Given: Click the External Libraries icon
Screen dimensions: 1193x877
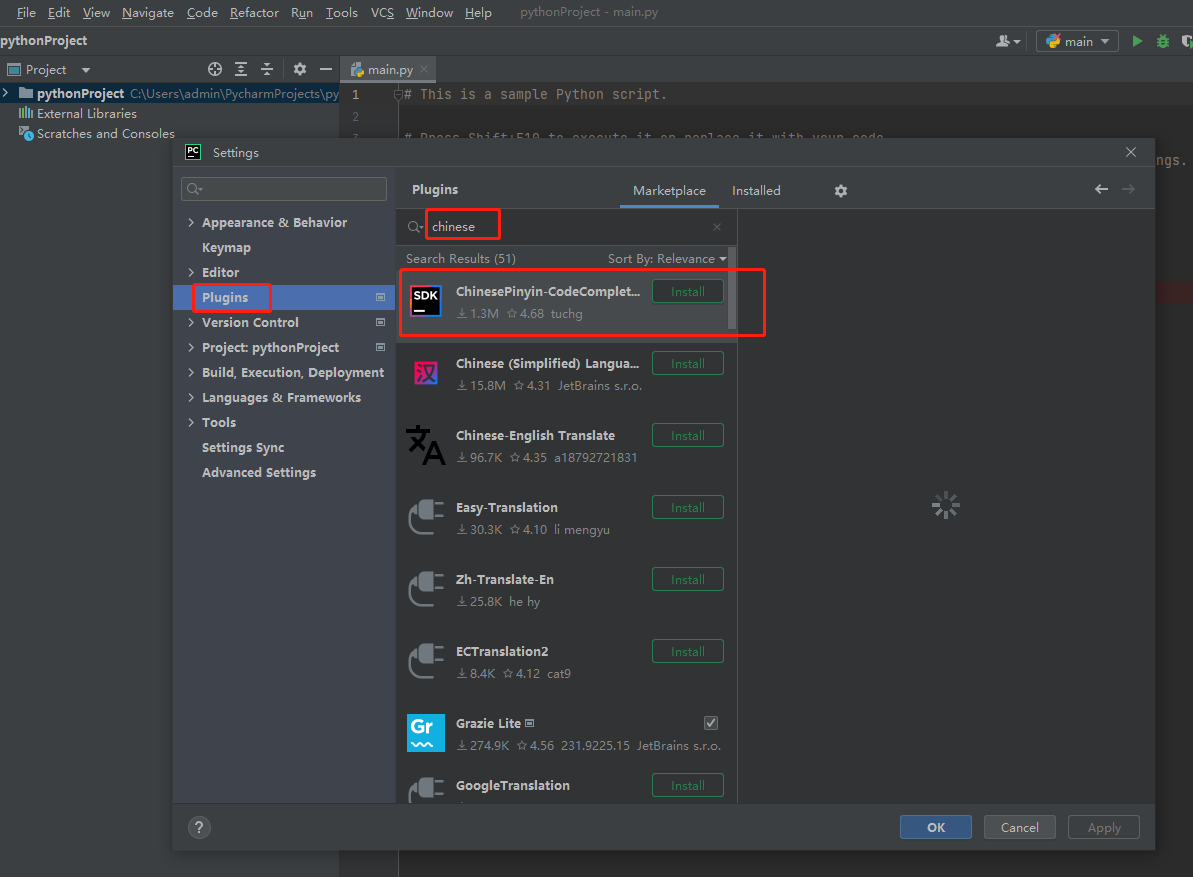Looking at the screenshot, I should (26, 113).
